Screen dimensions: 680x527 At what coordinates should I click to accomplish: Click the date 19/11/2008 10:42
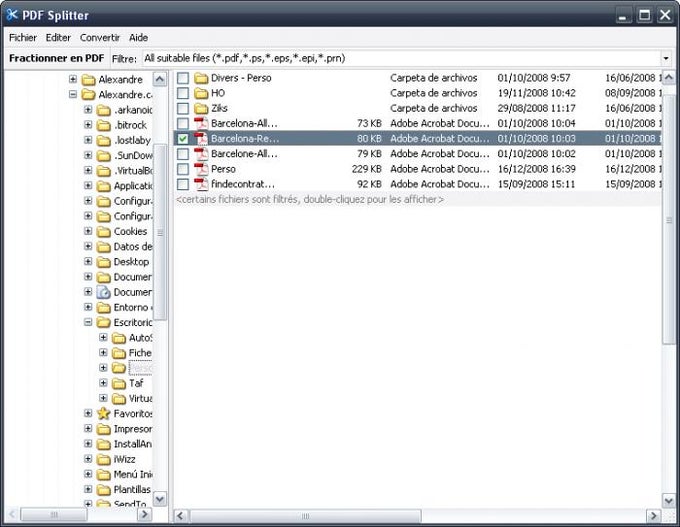click(x=536, y=93)
